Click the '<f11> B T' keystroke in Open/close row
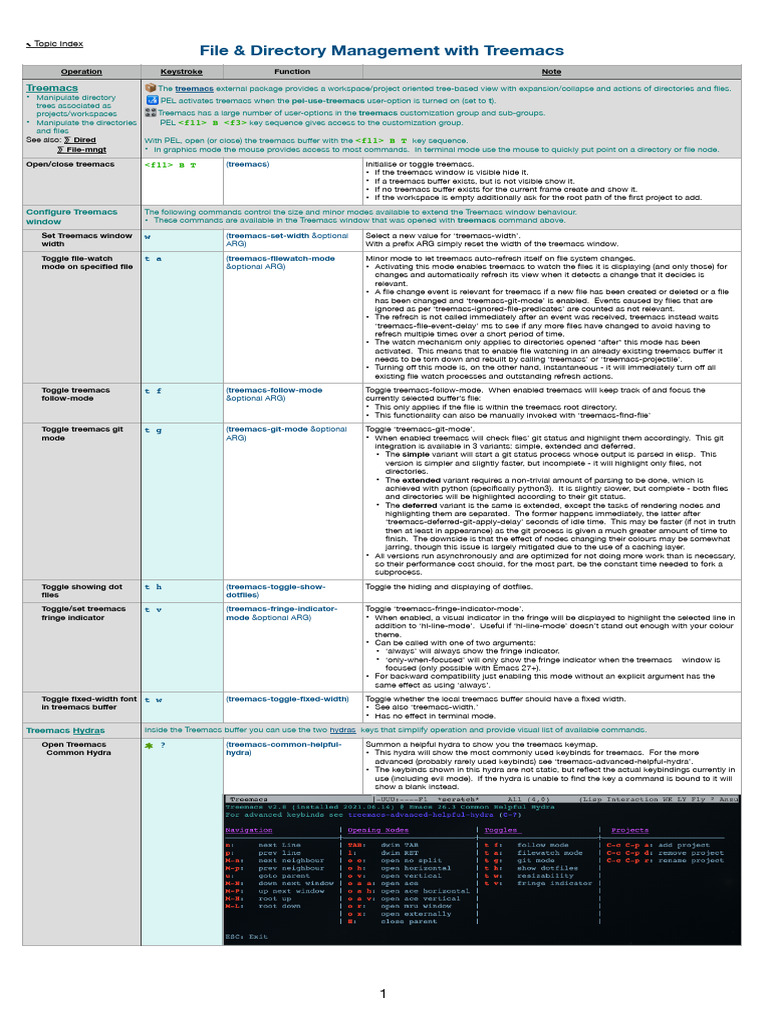The width and height of the screenshot is (768, 1024). point(170,165)
